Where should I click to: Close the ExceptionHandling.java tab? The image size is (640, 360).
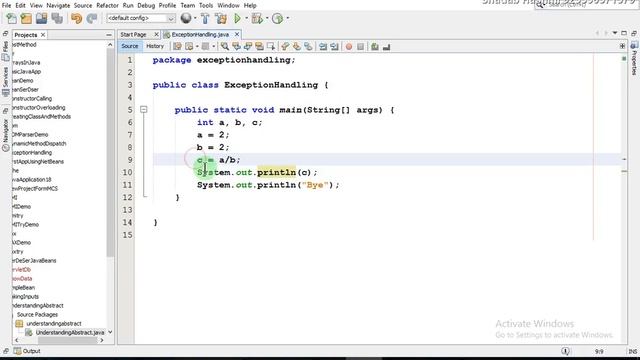pos(237,35)
